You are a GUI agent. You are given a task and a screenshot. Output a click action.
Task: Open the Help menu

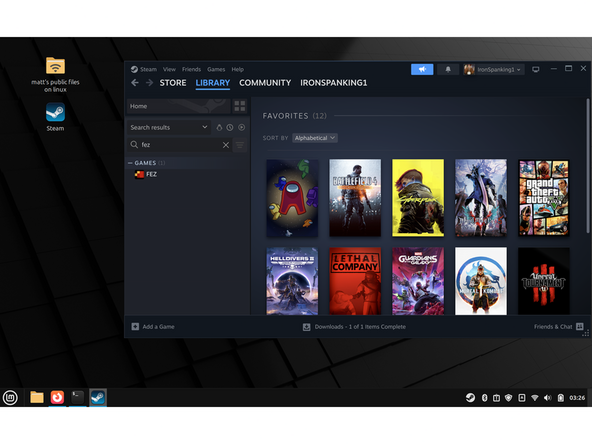(237, 69)
